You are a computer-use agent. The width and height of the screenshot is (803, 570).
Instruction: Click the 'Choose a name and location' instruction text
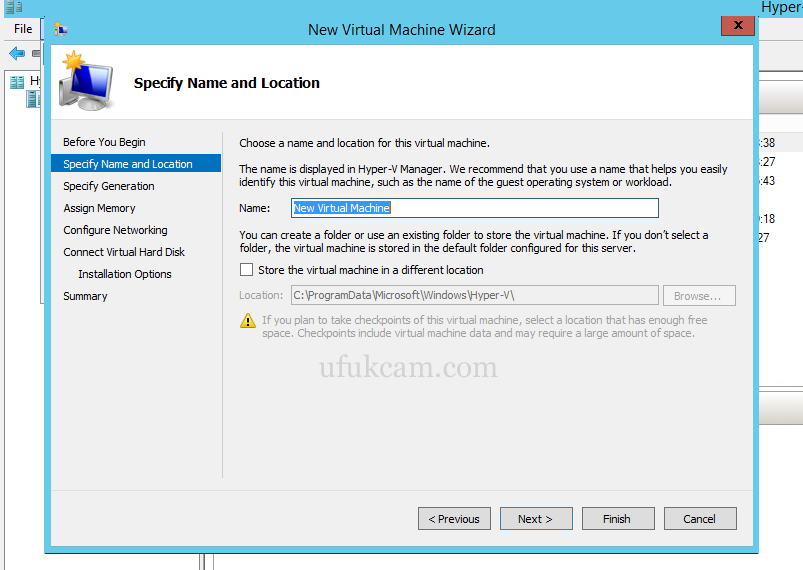pyautogui.click(x=364, y=143)
